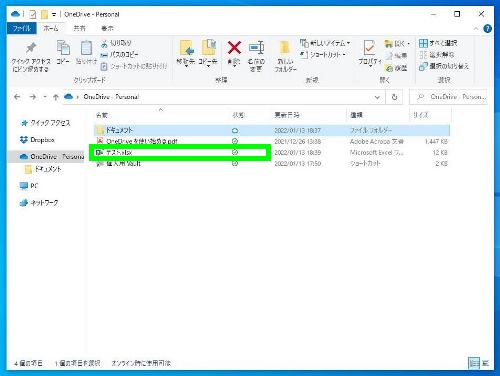The width and height of the screenshot is (500, 376).
Task: Switch to the Share tab
Action: [x=79, y=28]
